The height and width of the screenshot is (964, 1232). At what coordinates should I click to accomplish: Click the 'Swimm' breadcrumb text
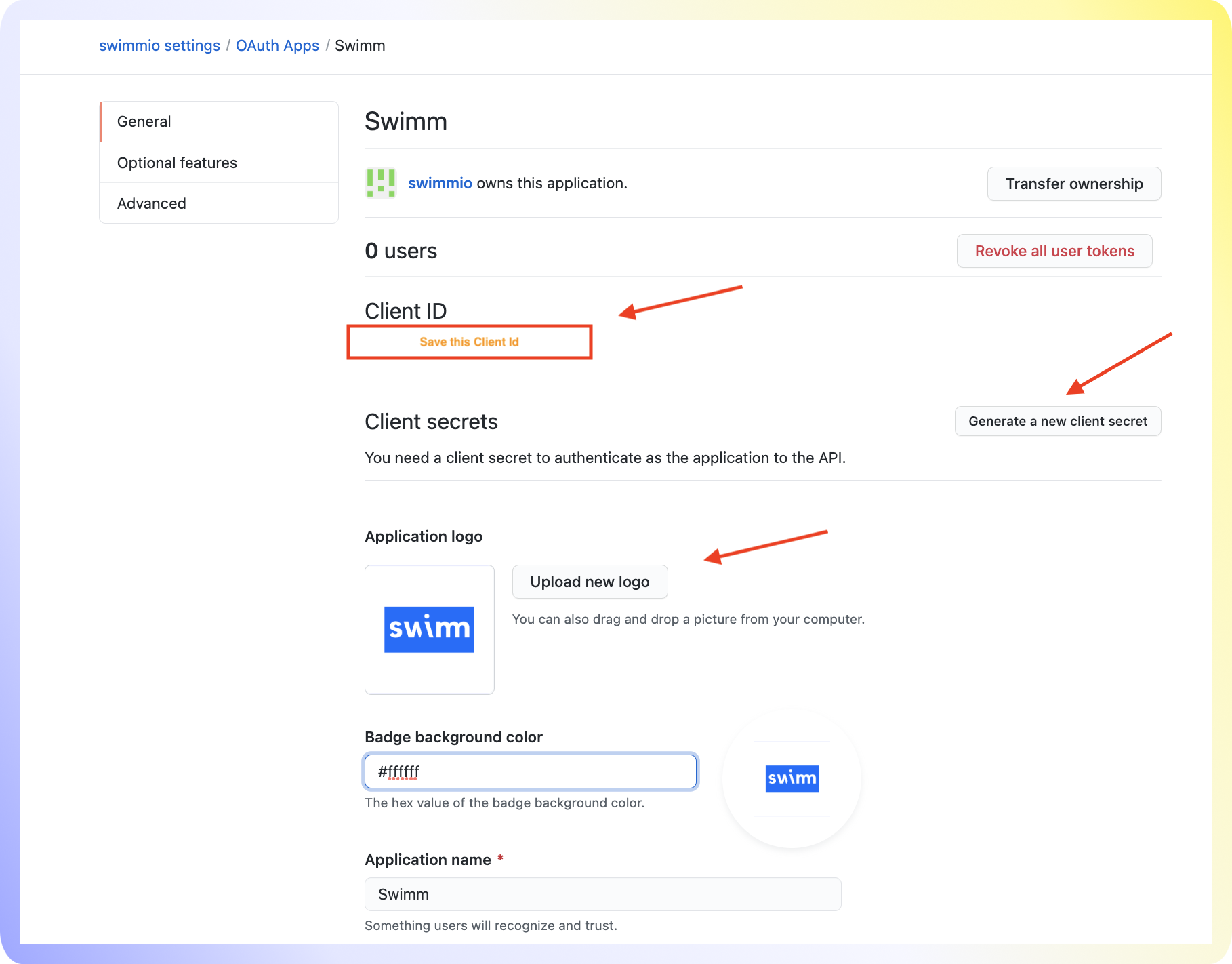click(x=360, y=45)
